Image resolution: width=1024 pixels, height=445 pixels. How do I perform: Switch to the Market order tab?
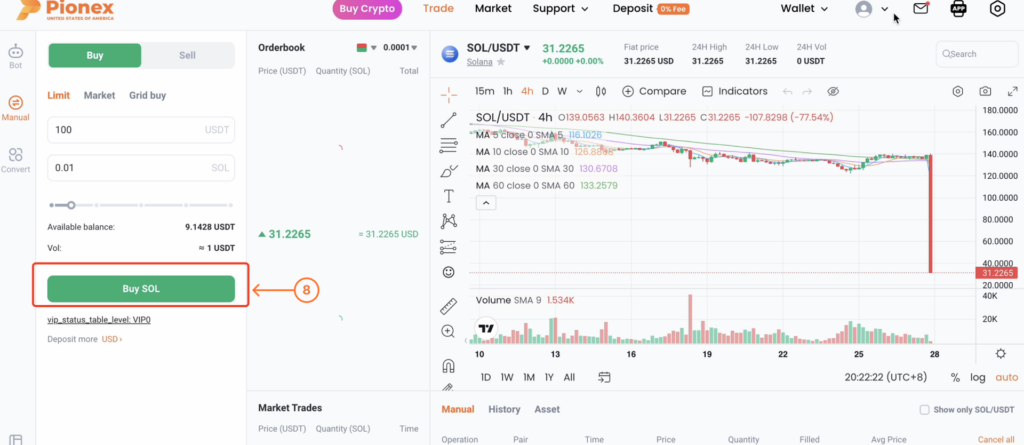(99, 95)
